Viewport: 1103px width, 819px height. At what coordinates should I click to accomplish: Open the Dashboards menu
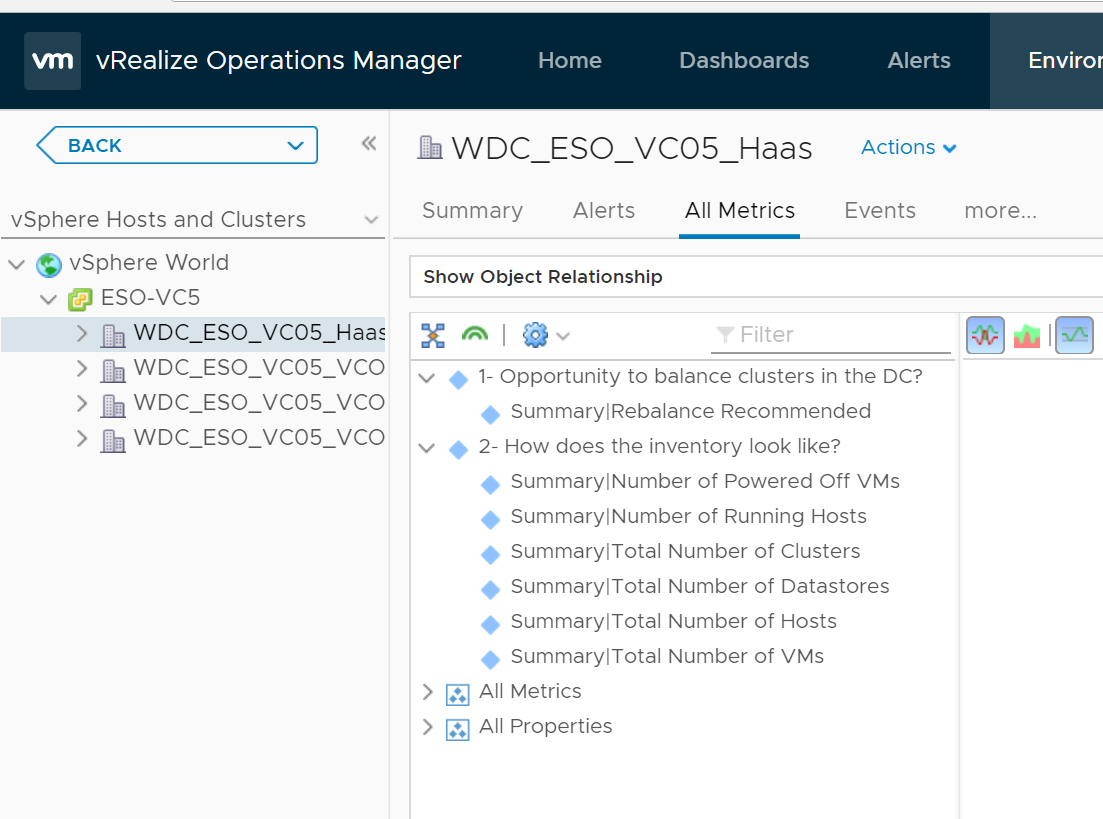[744, 61]
